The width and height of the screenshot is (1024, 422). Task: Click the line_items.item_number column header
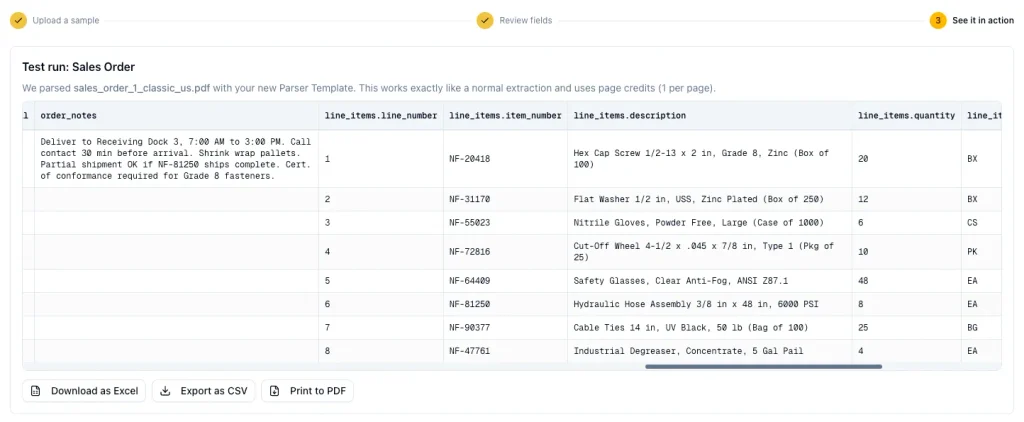(505, 116)
